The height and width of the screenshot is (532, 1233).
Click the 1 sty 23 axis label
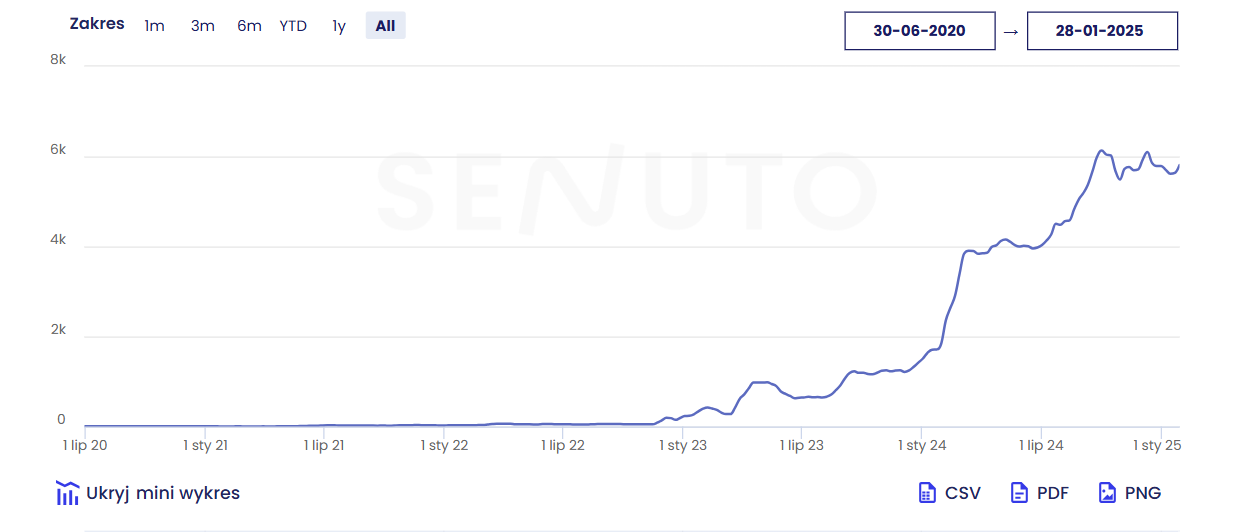[x=683, y=446]
